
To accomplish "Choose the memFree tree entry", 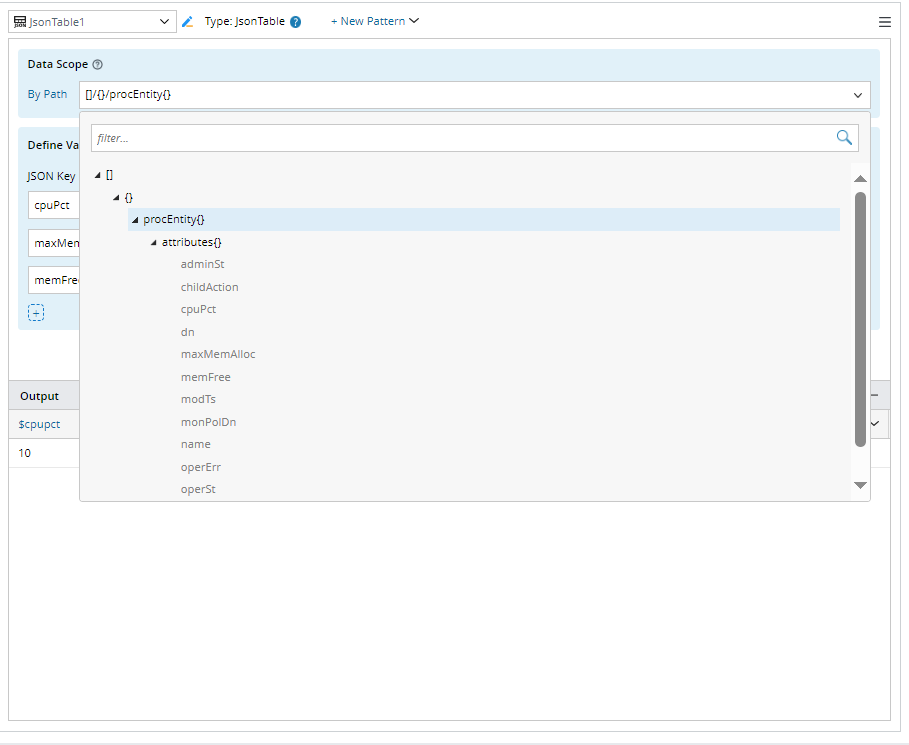I will click(x=205, y=377).
